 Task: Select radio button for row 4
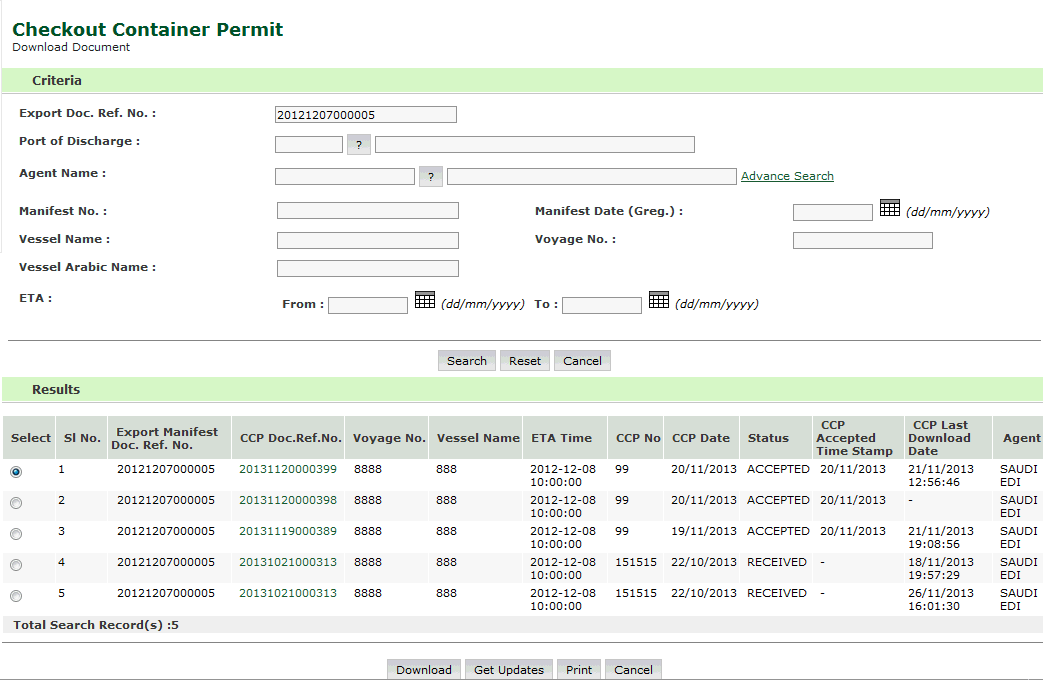(x=16, y=565)
